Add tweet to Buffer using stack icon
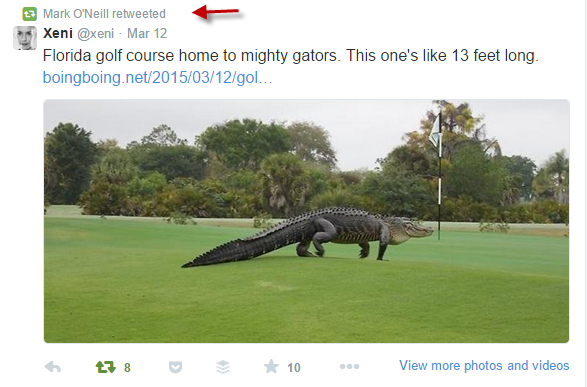This screenshot has height=387, width=587. click(x=223, y=367)
